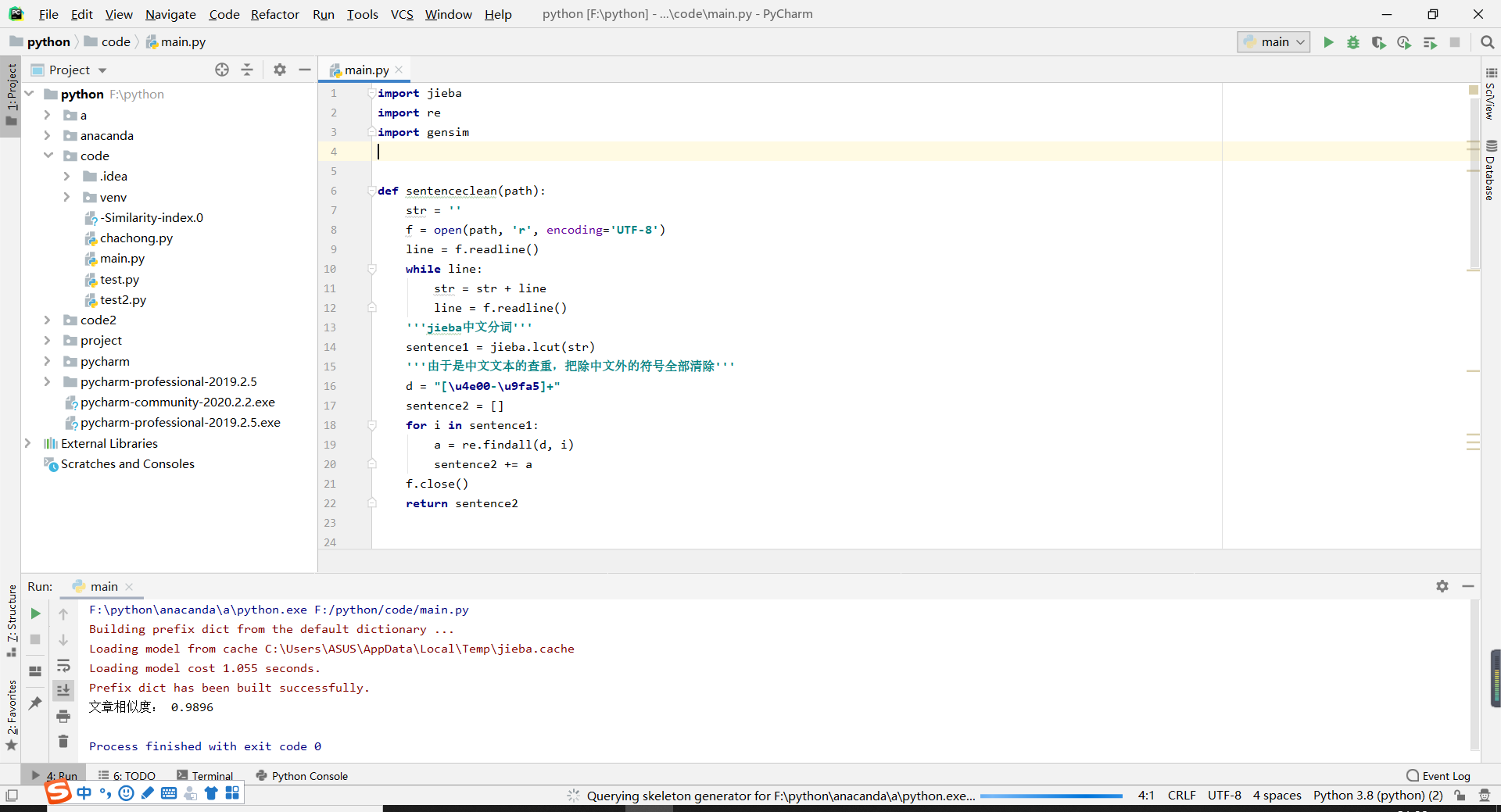
Task: Change CRLF line separator in status bar
Action: click(x=1181, y=795)
